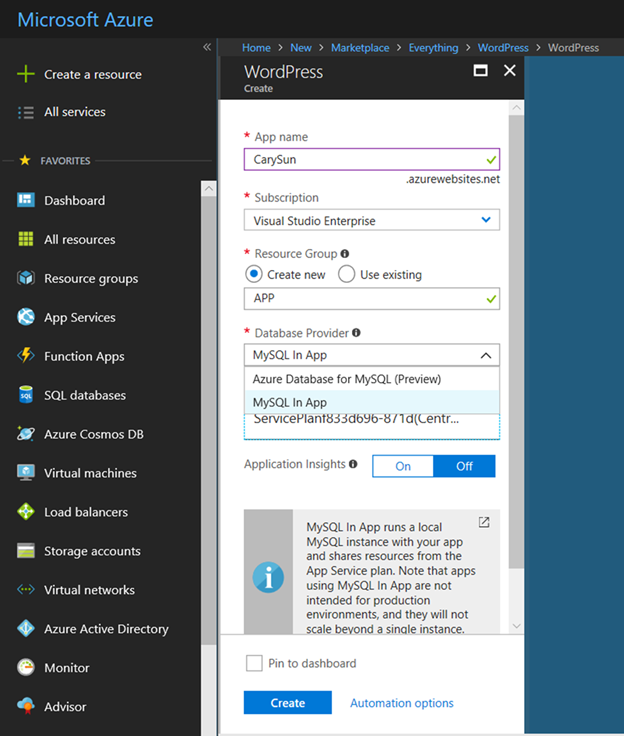Go to Marketplace breadcrumb
Image resolution: width=624 pixels, height=736 pixels.
(x=360, y=48)
